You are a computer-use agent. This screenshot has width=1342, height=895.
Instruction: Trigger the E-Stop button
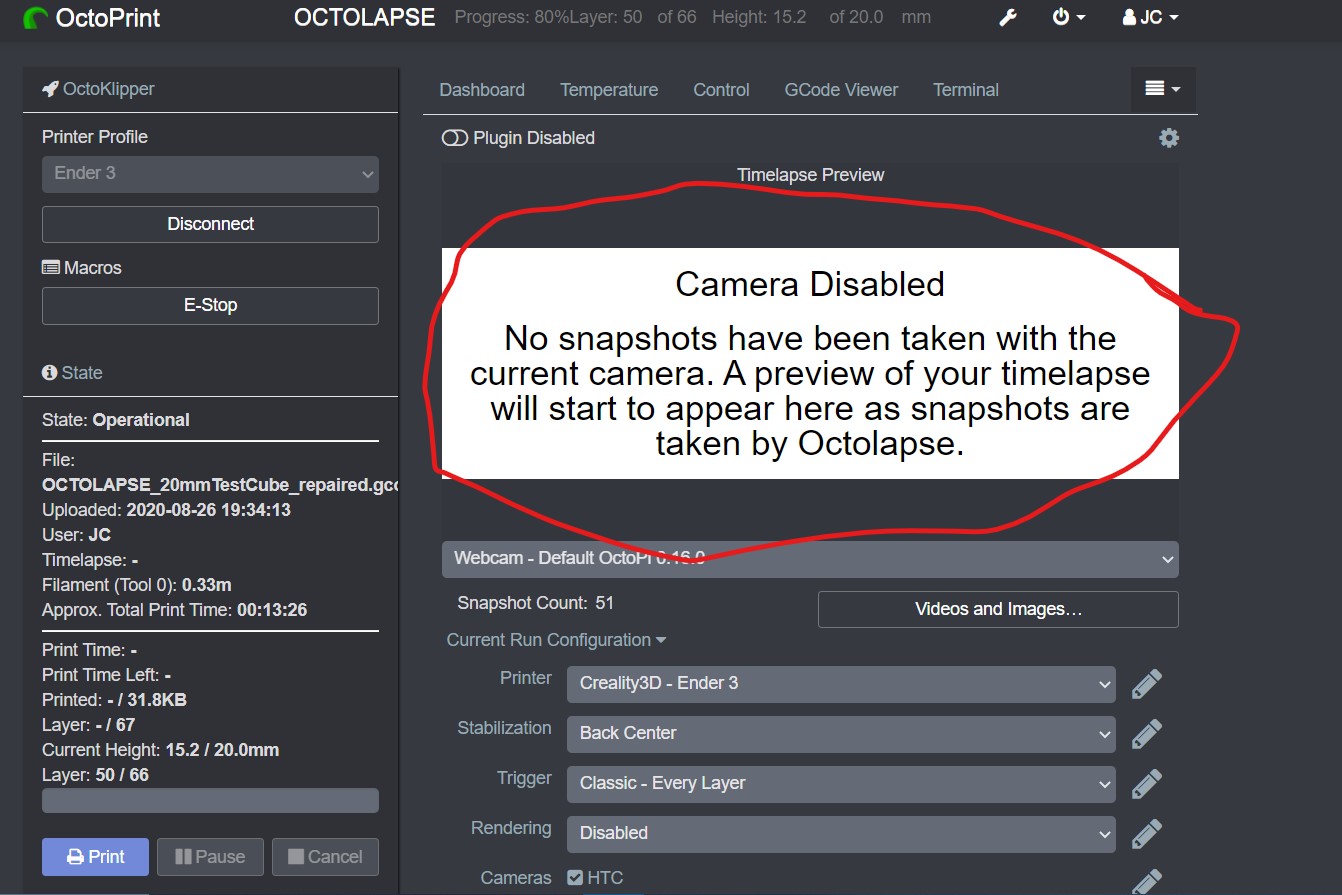(209, 305)
